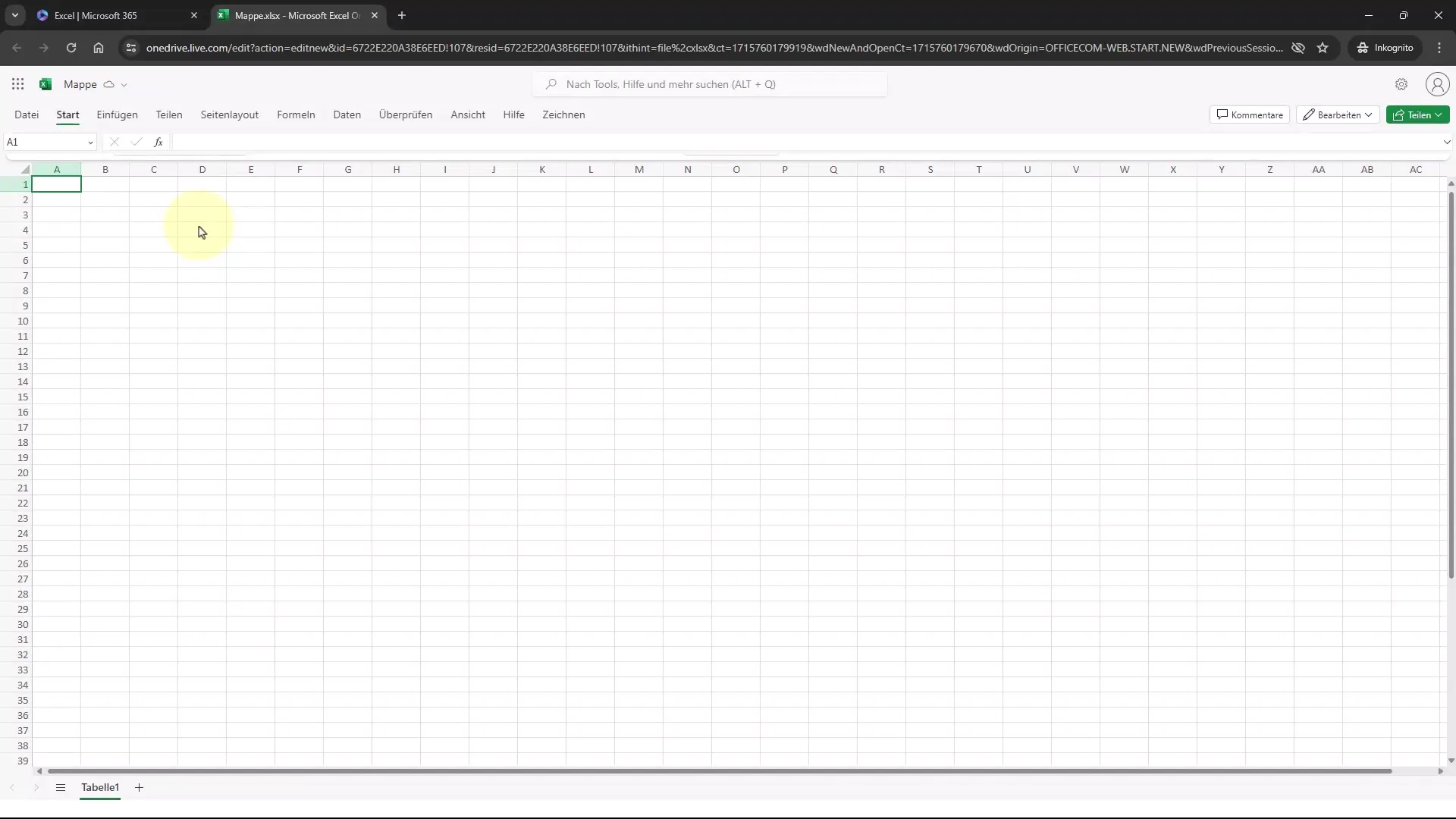Click the scroll right arrow
The image size is (1456, 819).
1440,771
